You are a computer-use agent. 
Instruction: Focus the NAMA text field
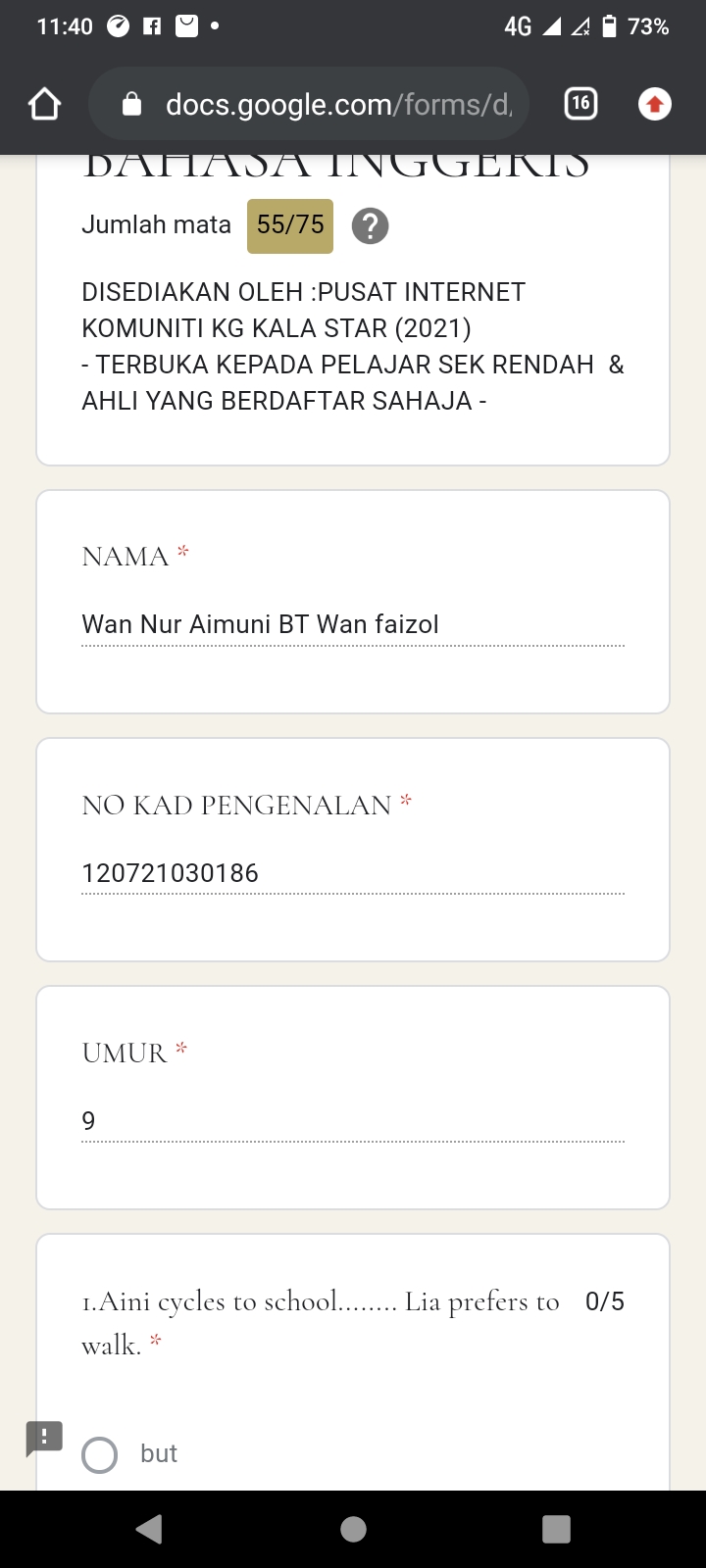352,624
